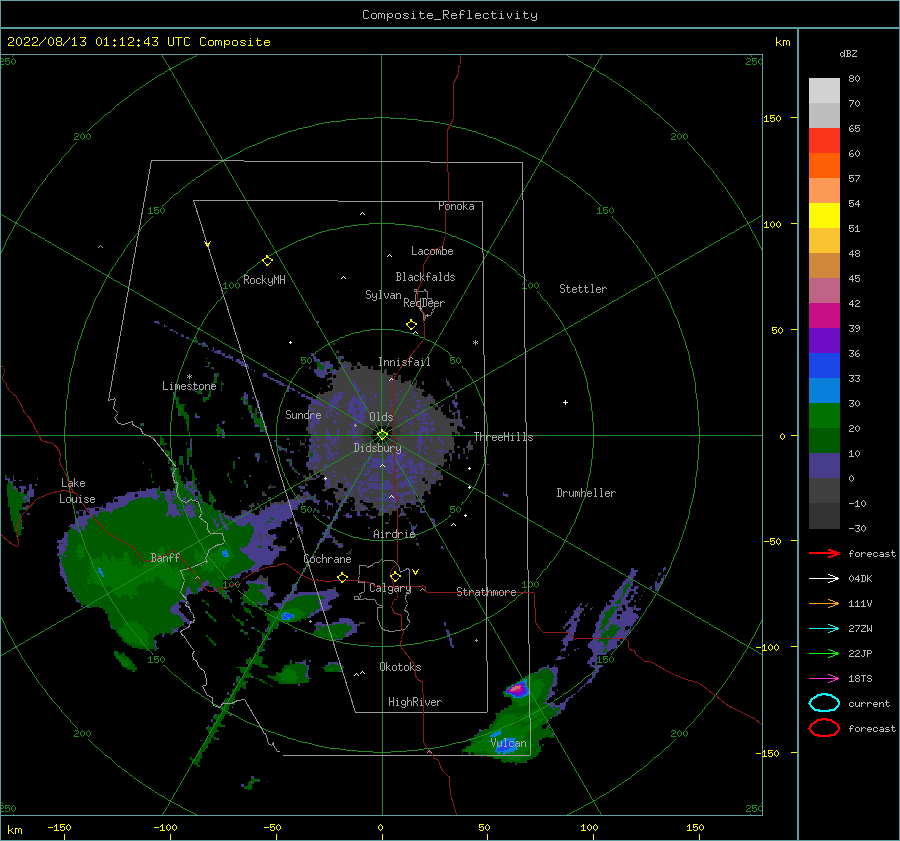
Task: Select the magenta 18TS arrow icon
Action: pos(824,679)
